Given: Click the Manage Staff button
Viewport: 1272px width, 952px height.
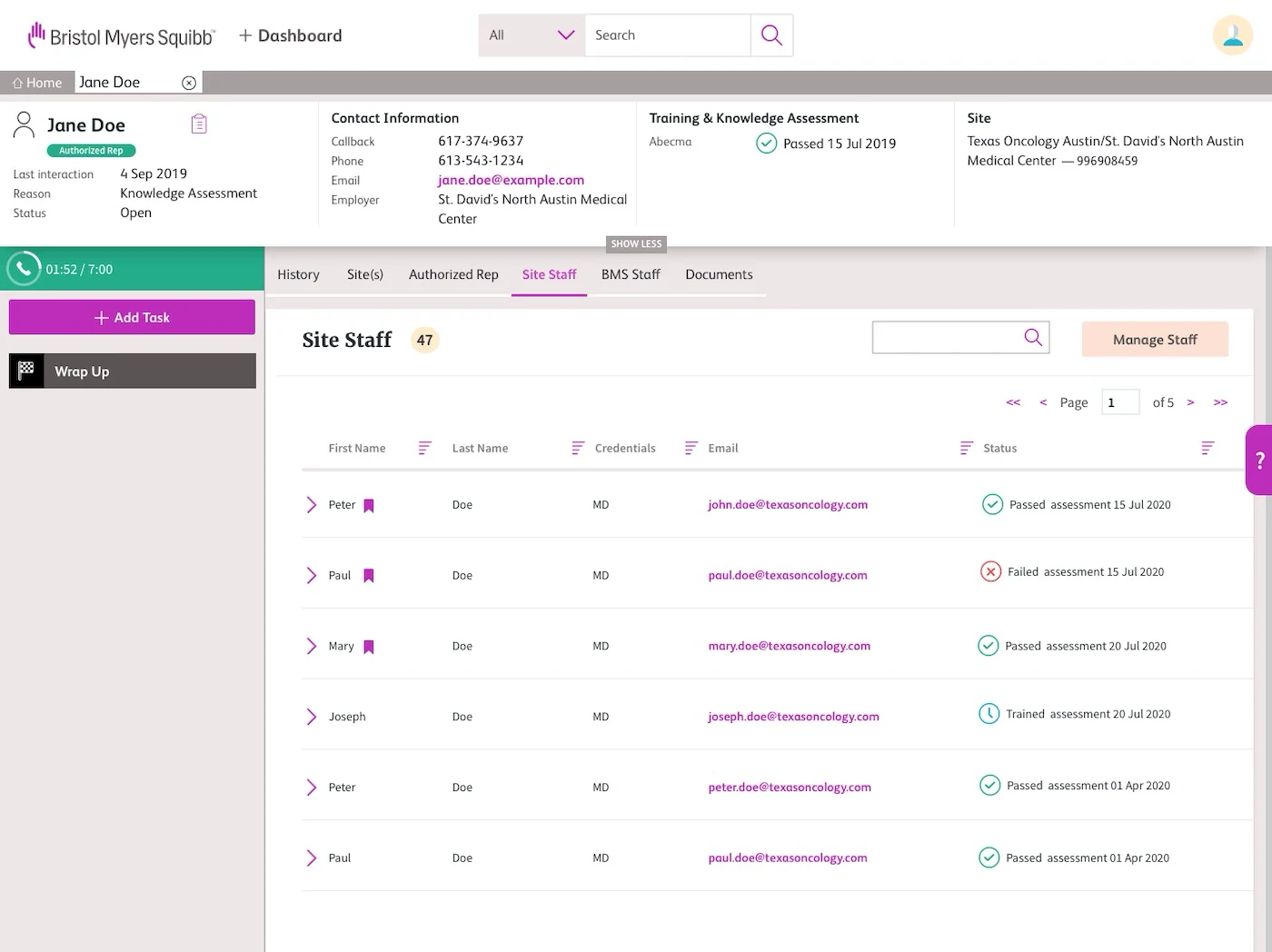Looking at the screenshot, I should [x=1155, y=339].
